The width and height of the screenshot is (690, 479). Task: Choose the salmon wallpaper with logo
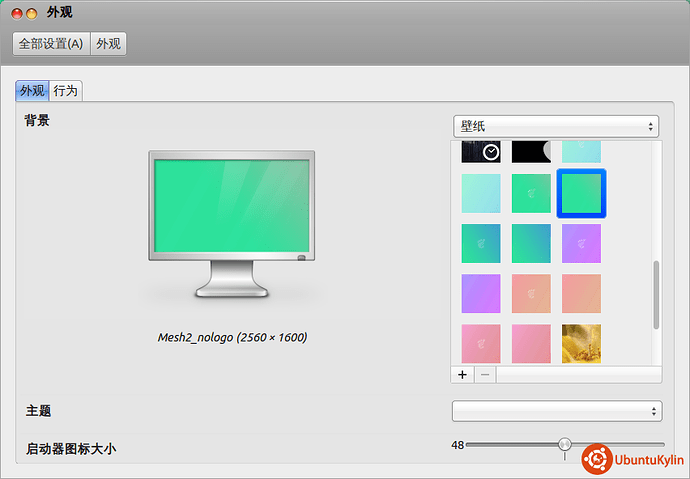tap(531, 293)
